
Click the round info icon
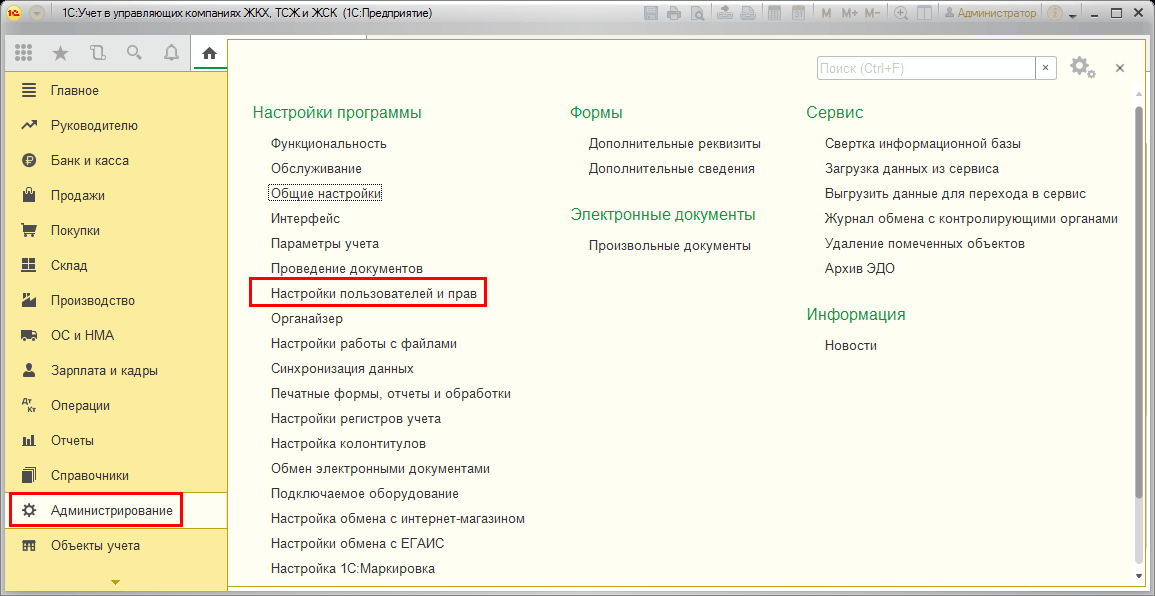pos(1054,13)
